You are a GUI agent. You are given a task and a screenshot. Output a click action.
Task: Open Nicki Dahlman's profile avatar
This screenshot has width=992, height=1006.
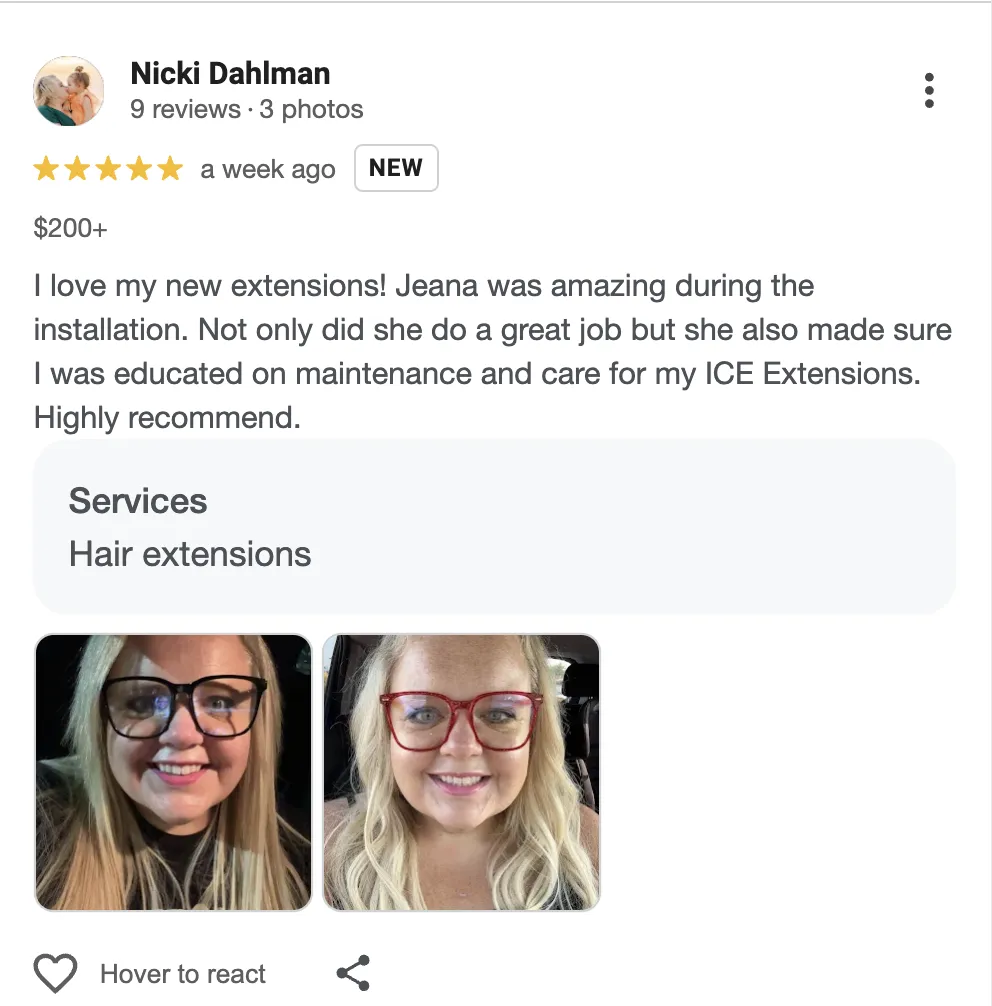(69, 91)
